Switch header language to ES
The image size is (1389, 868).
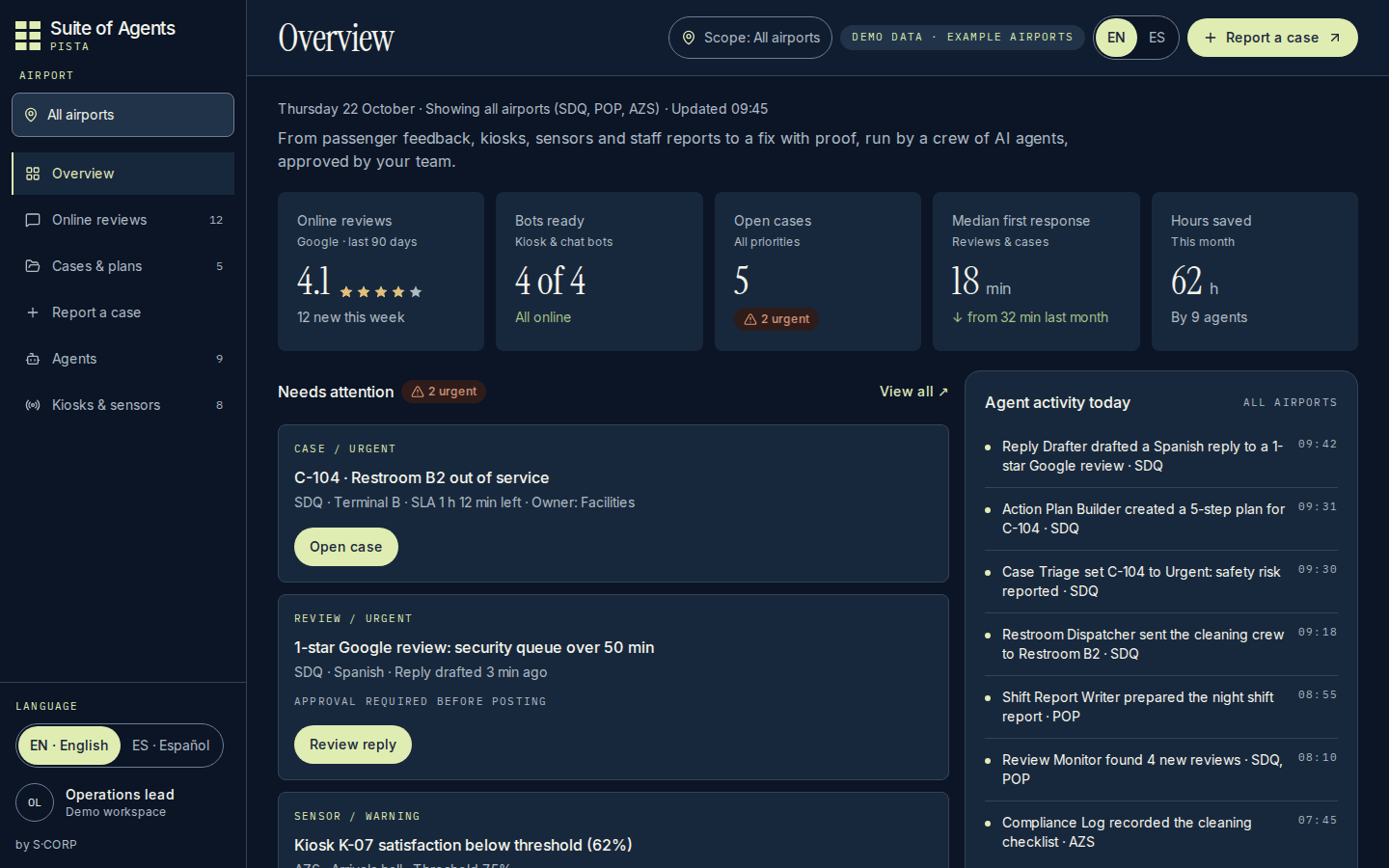(1157, 38)
